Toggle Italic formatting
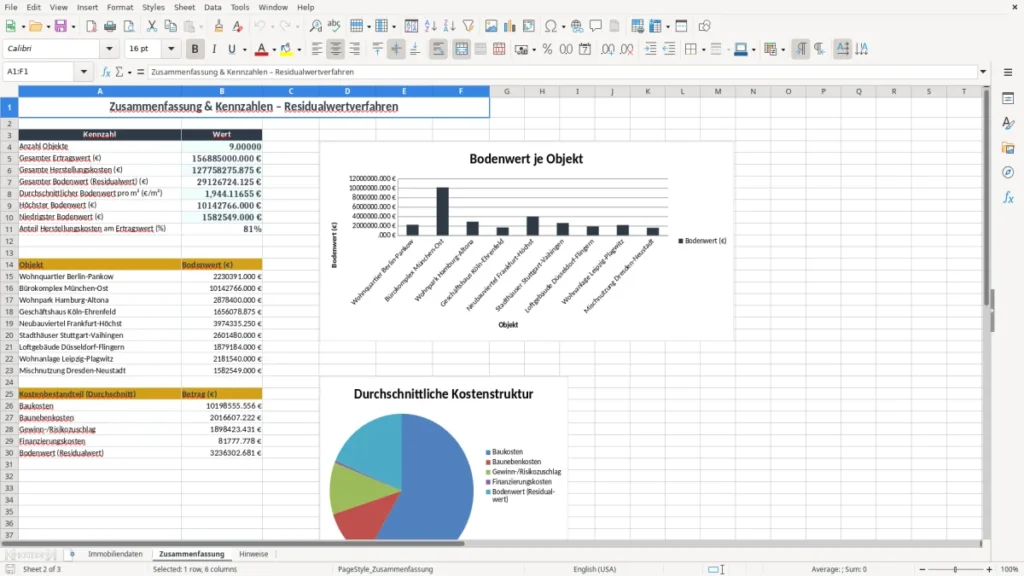The width and height of the screenshot is (1024, 576). (x=214, y=49)
